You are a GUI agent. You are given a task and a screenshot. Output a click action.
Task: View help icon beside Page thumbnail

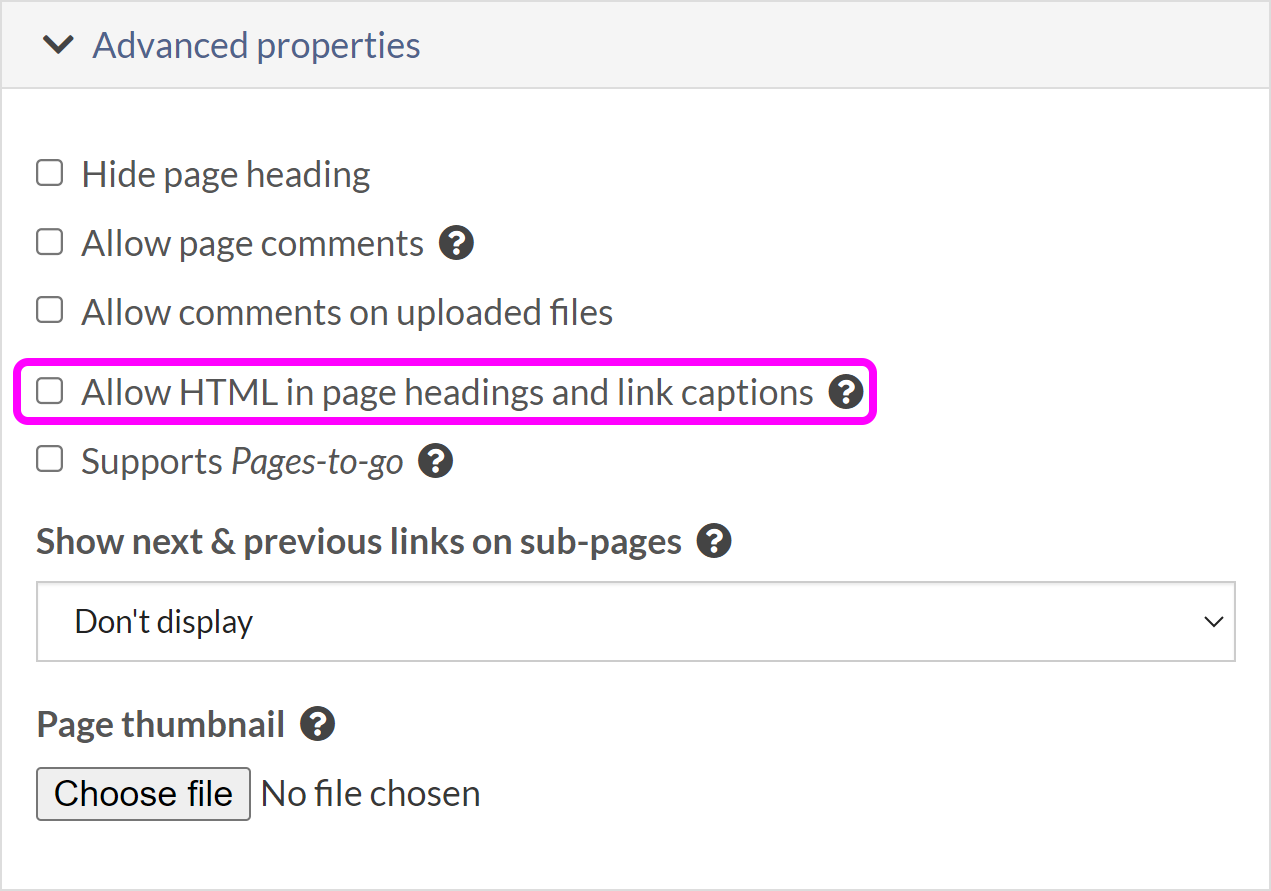317,724
